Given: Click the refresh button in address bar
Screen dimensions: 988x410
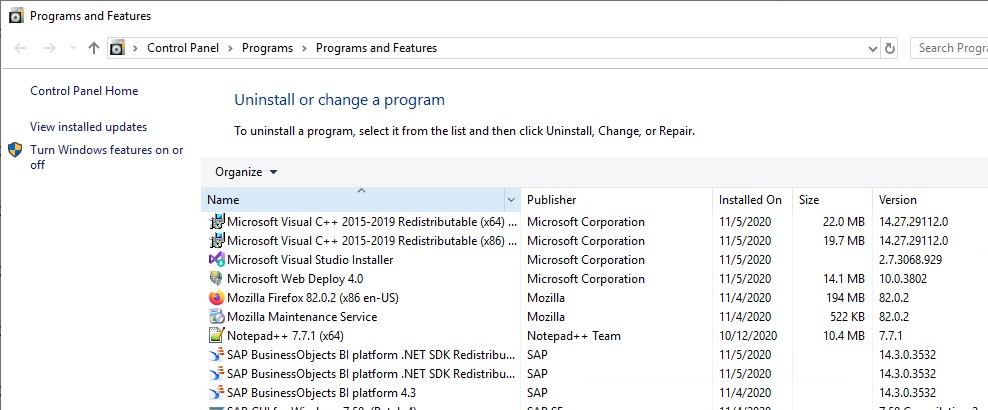Looking at the screenshot, I should [x=890, y=48].
